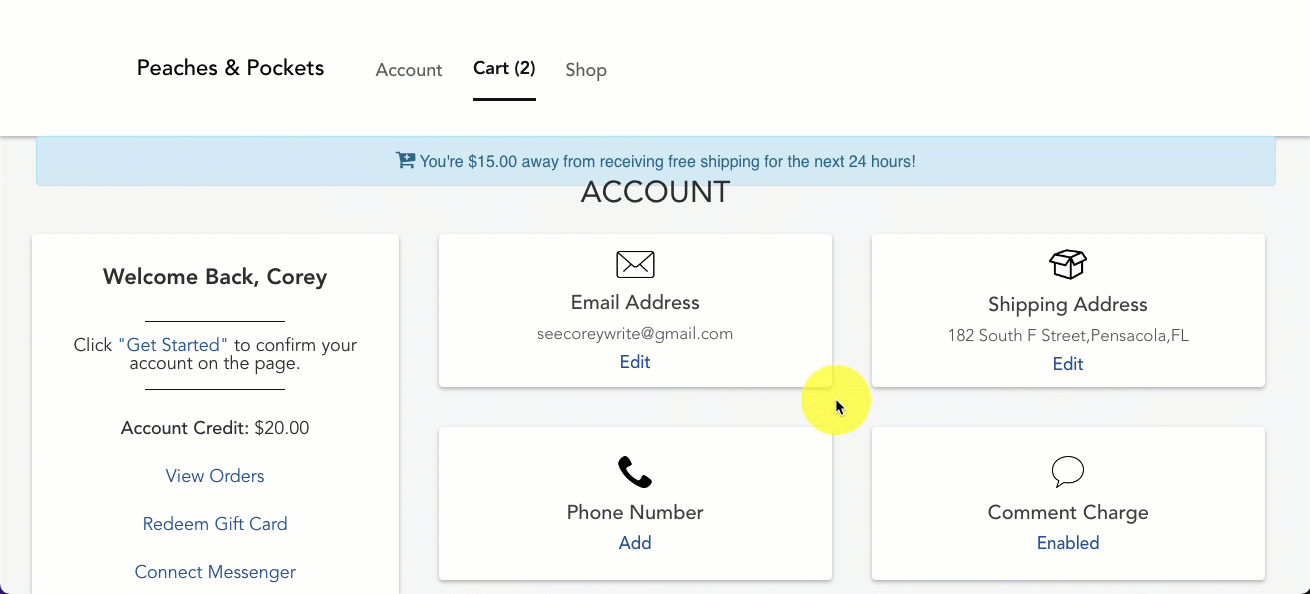
Task: Open the Cart (2) tab
Action: pos(504,68)
